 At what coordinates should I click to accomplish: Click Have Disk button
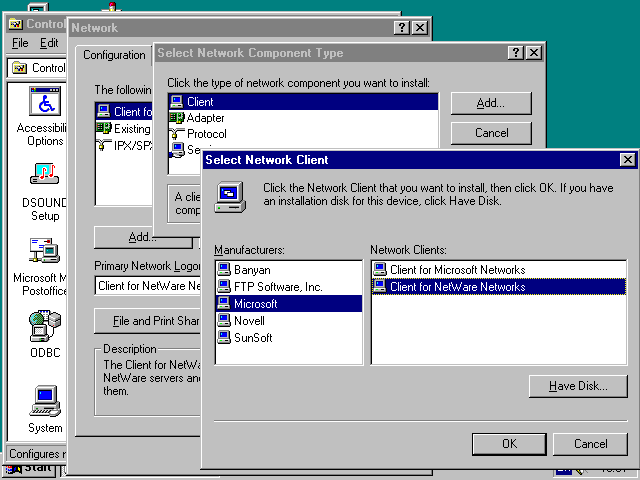click(x=577, y=386)
